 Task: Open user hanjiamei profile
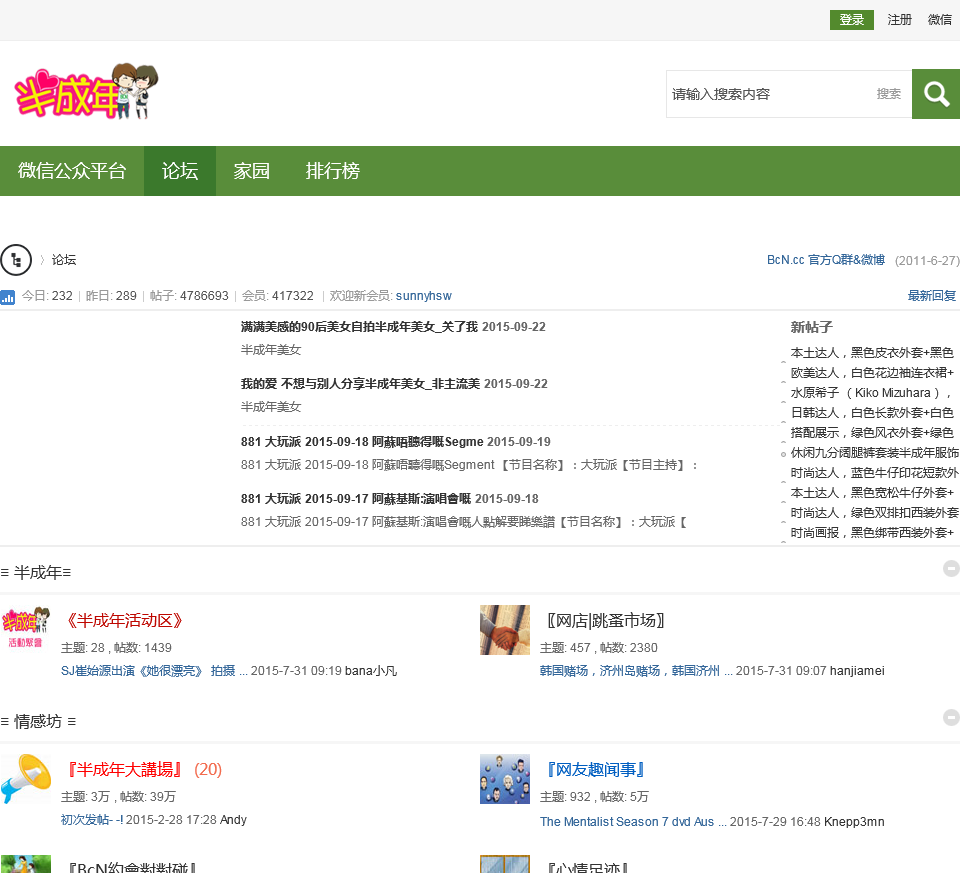point(857,671)
